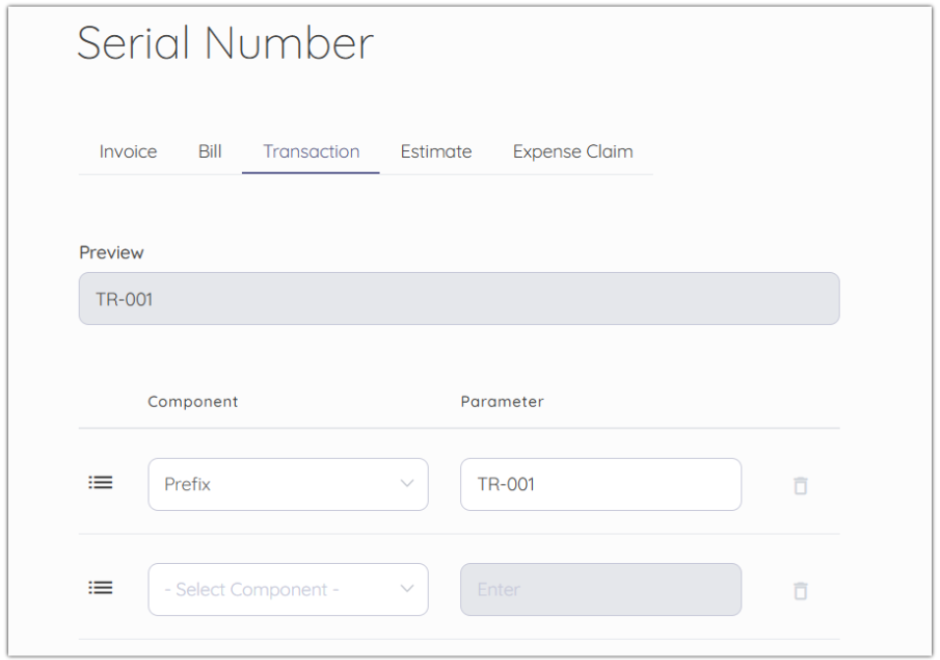Screen dimensions: 940x660
Task: Click the reorder handle beside Select Component
Action: click(101, 588)
